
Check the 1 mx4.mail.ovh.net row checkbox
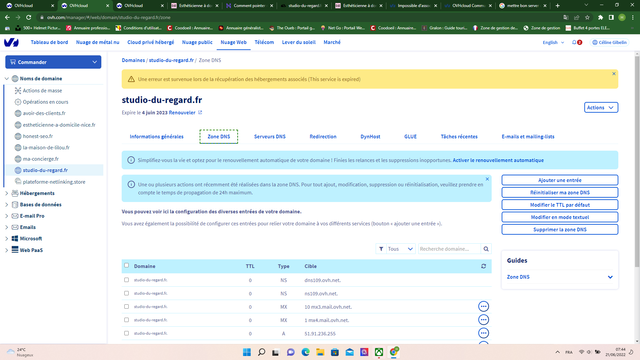coord(127,320)
